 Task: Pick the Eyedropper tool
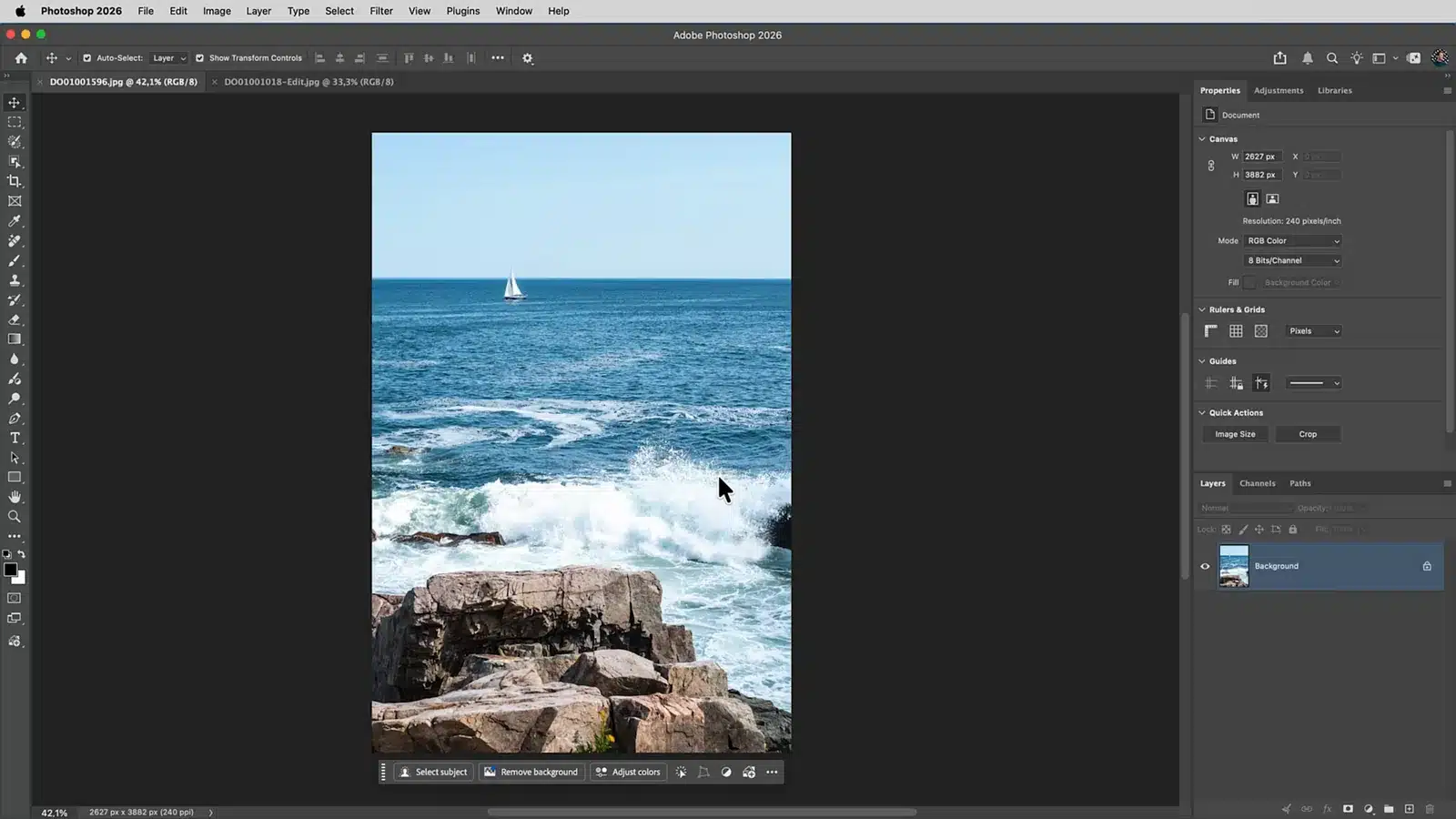pos(15,221)
